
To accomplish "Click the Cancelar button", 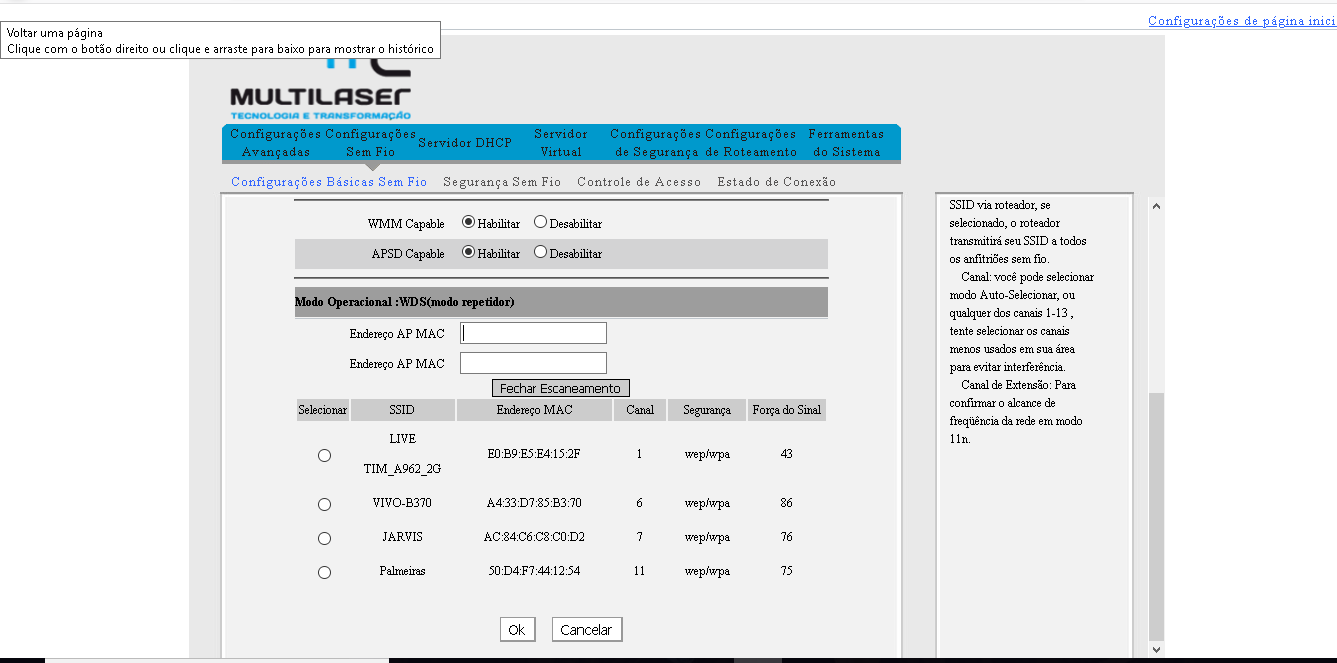I will point(587,629).
